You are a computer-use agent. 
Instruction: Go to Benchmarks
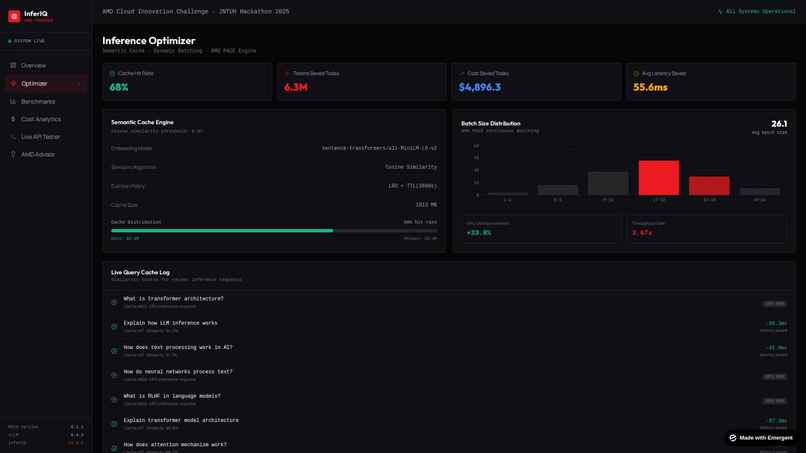(46, 101)
